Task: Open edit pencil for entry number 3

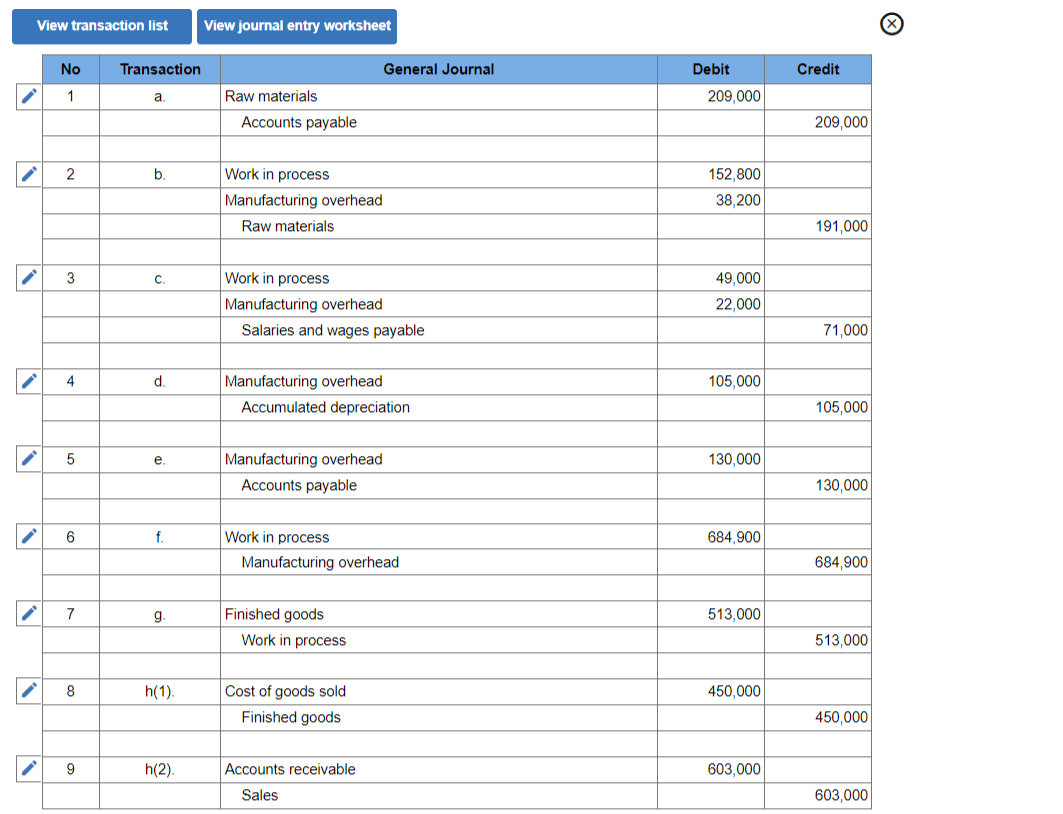Action: click(28, 278)
